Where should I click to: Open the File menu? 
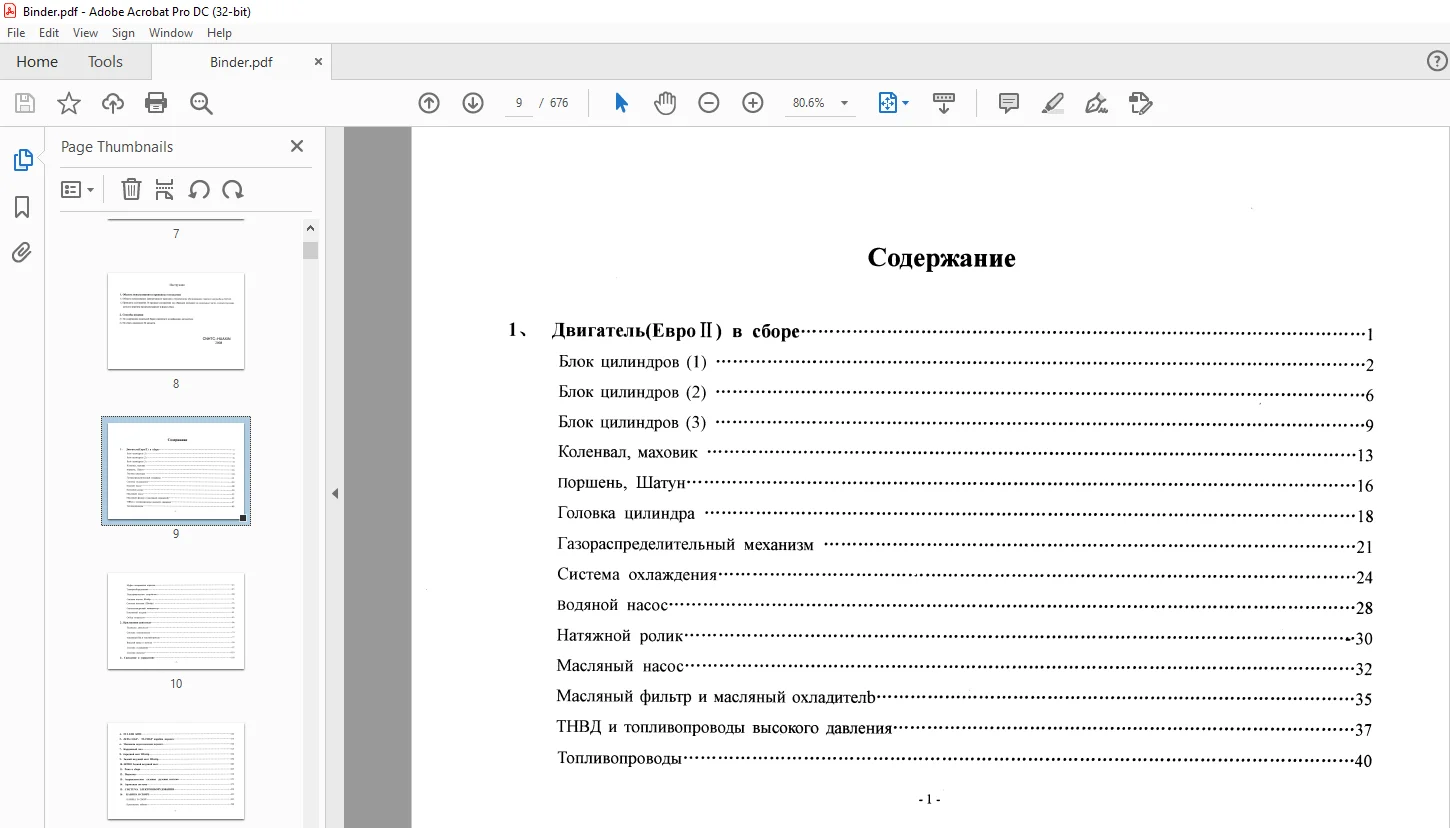(16, 33)
